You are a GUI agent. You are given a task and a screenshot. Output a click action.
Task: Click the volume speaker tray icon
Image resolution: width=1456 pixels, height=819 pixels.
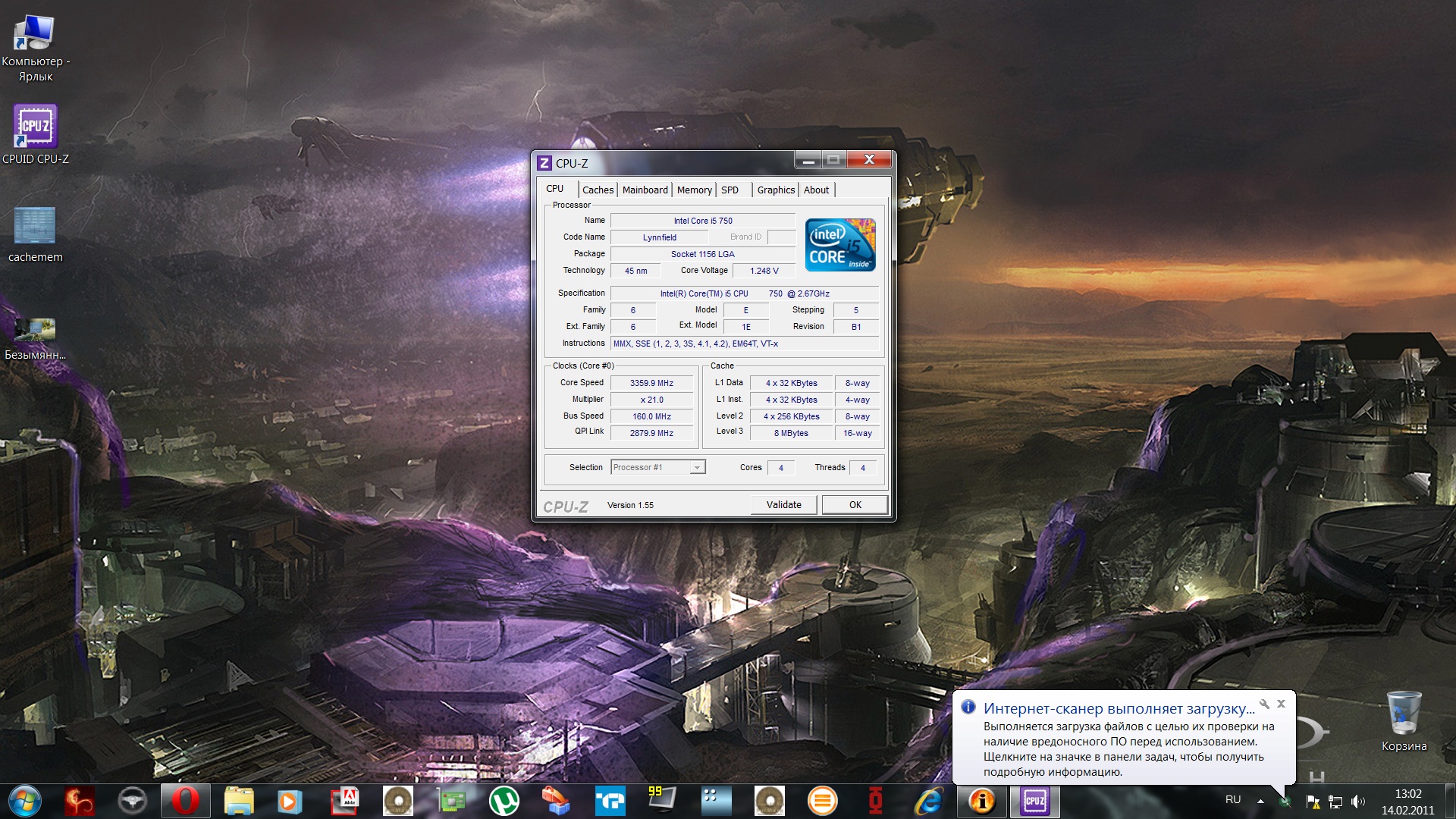pos(1357,801)
